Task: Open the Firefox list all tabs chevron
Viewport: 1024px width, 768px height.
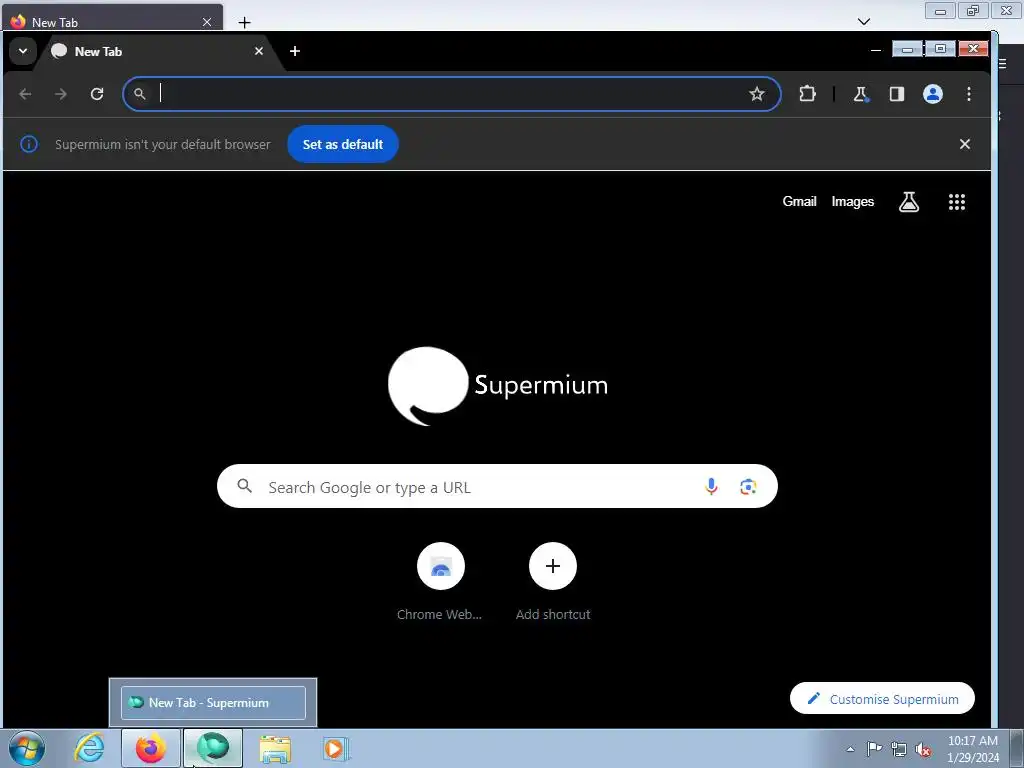Action: [863, 22]
